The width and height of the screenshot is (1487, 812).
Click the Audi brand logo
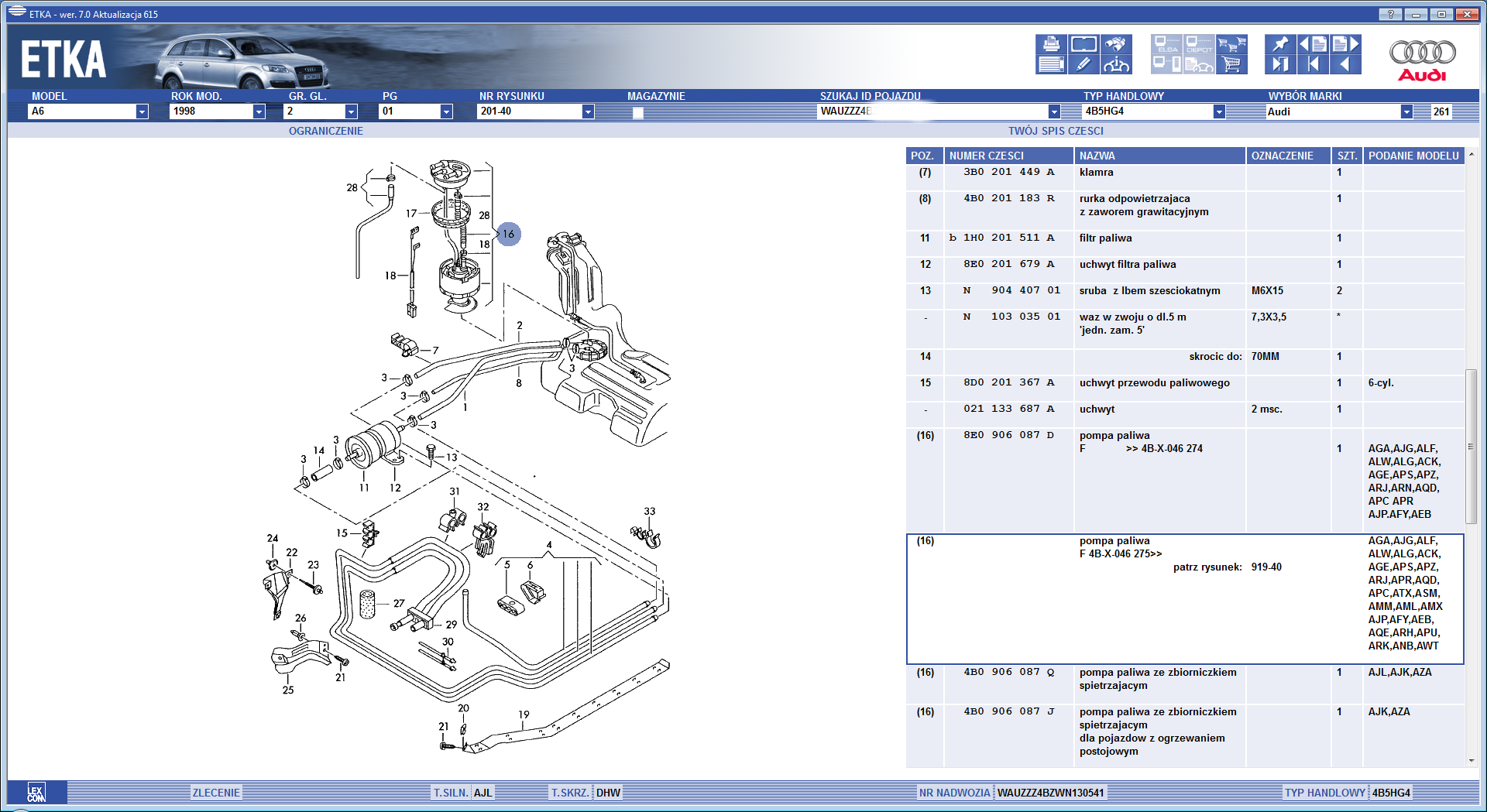point(1422,60)
